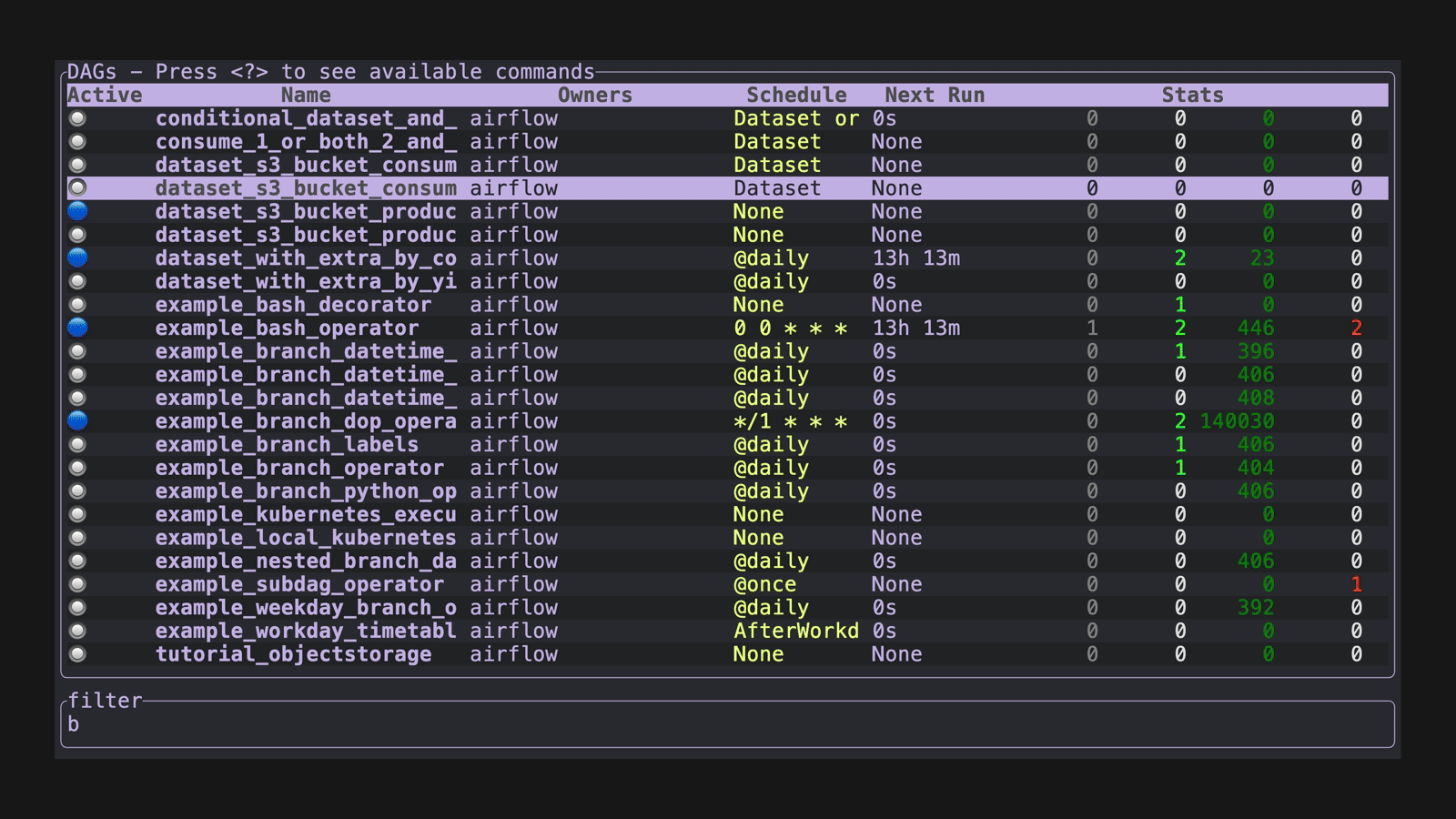Enable the example_kubernetes_execu DAG

(x=77, y=514)
